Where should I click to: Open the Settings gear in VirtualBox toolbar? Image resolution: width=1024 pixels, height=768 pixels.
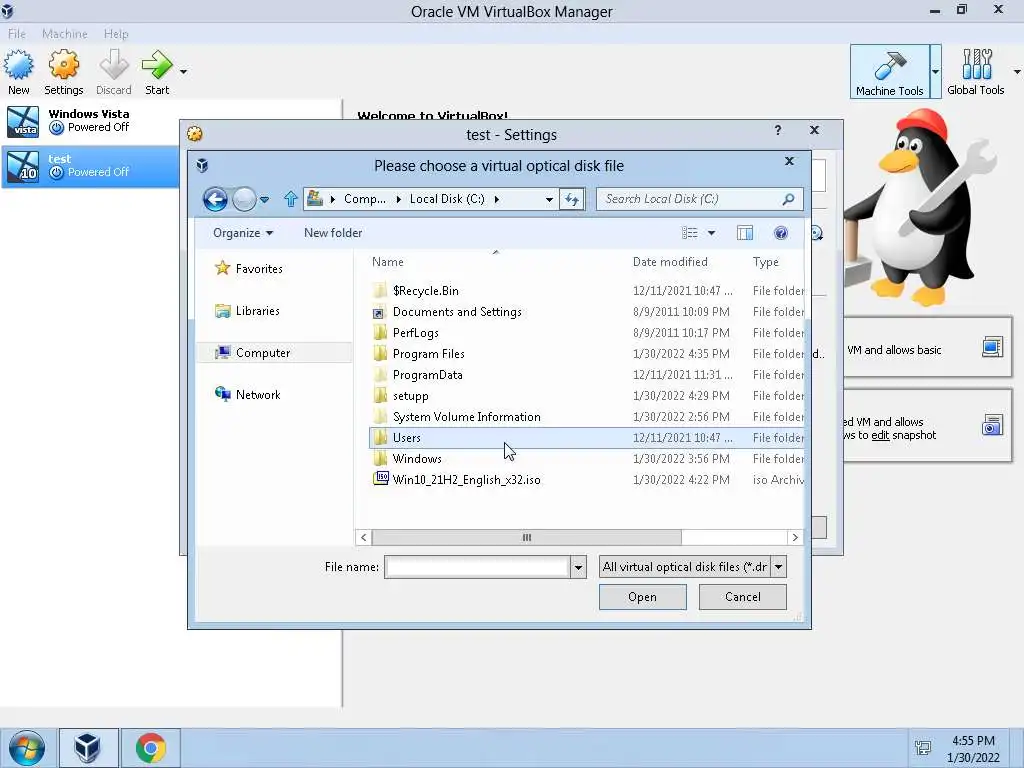63,72
